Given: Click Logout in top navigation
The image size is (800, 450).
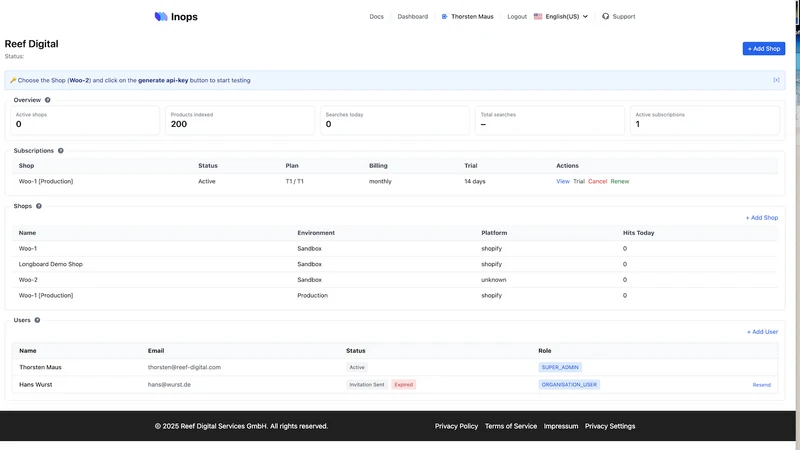Looking at the screenshot, I should coord(517,16).
